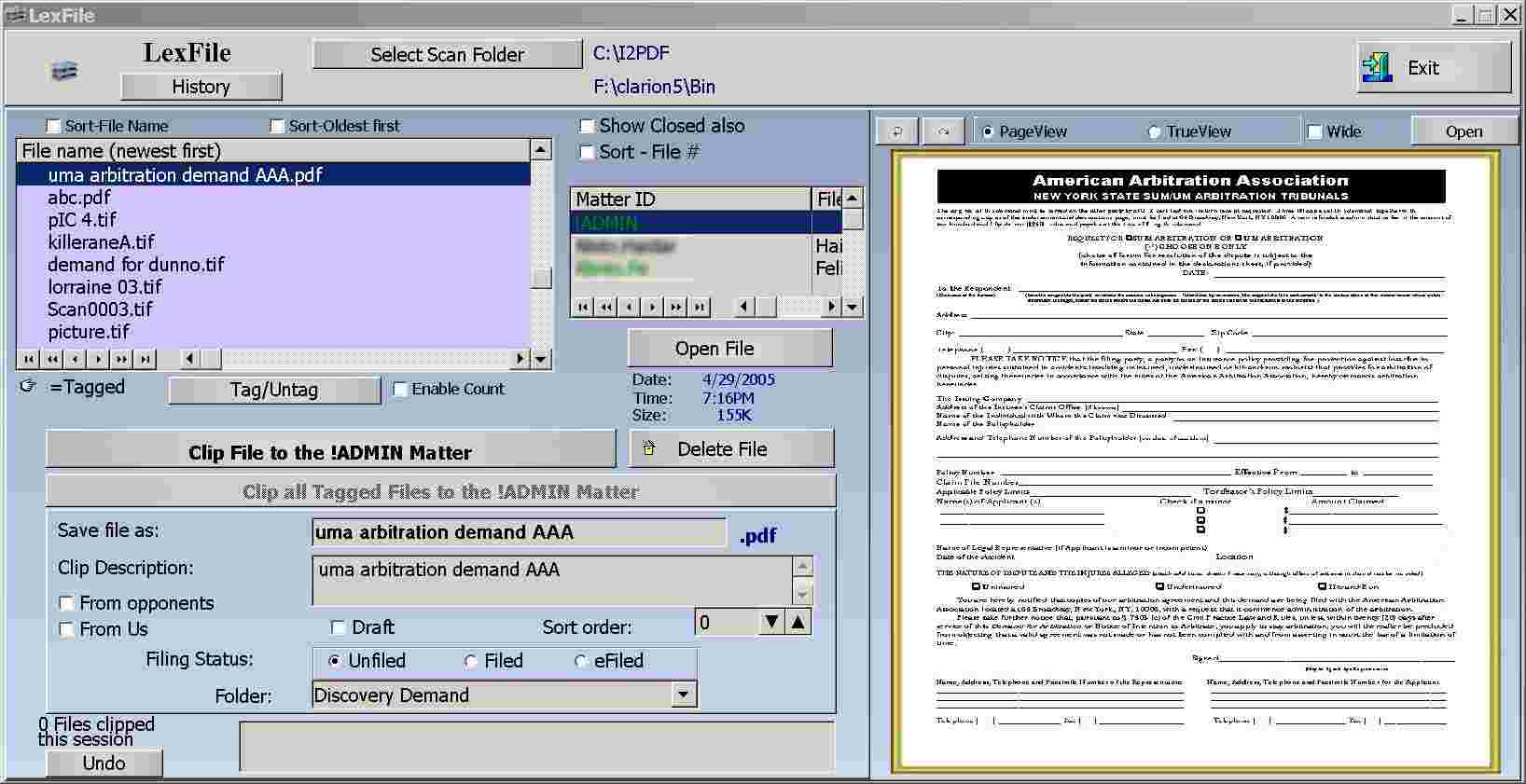The image size is (1526, 784).
Task: Jump to first record in Matter ID list
Action: click(583, 307)
